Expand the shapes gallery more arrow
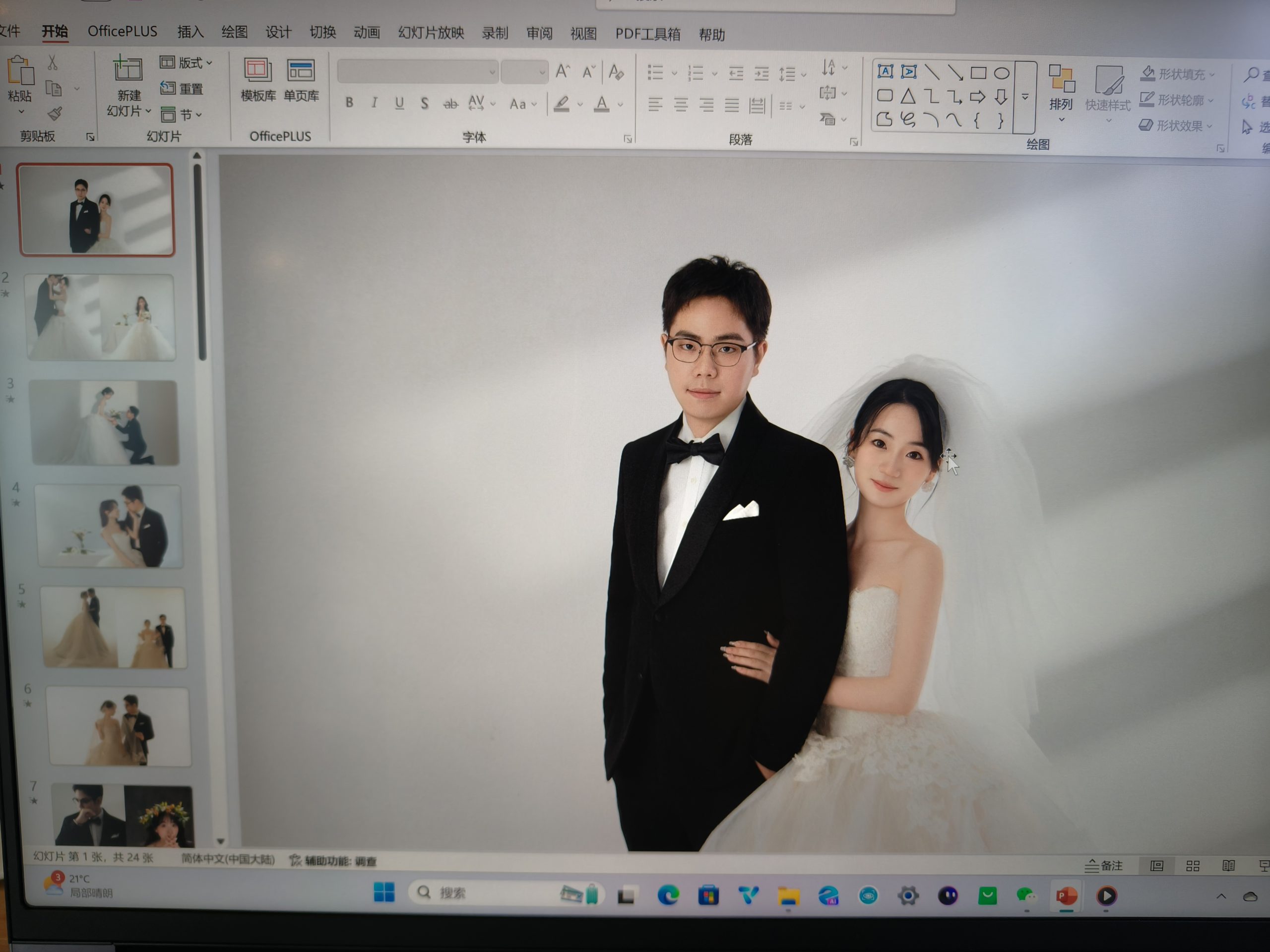 click(x=1025, y=97)
